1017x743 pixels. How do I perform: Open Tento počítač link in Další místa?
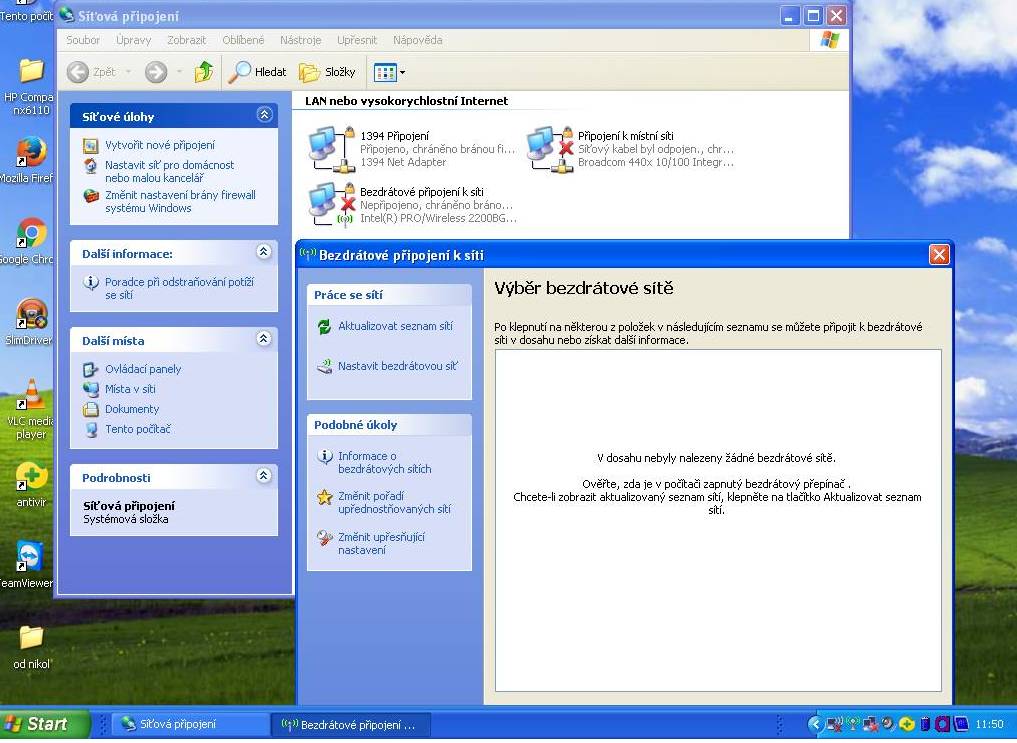click(138, 429)
